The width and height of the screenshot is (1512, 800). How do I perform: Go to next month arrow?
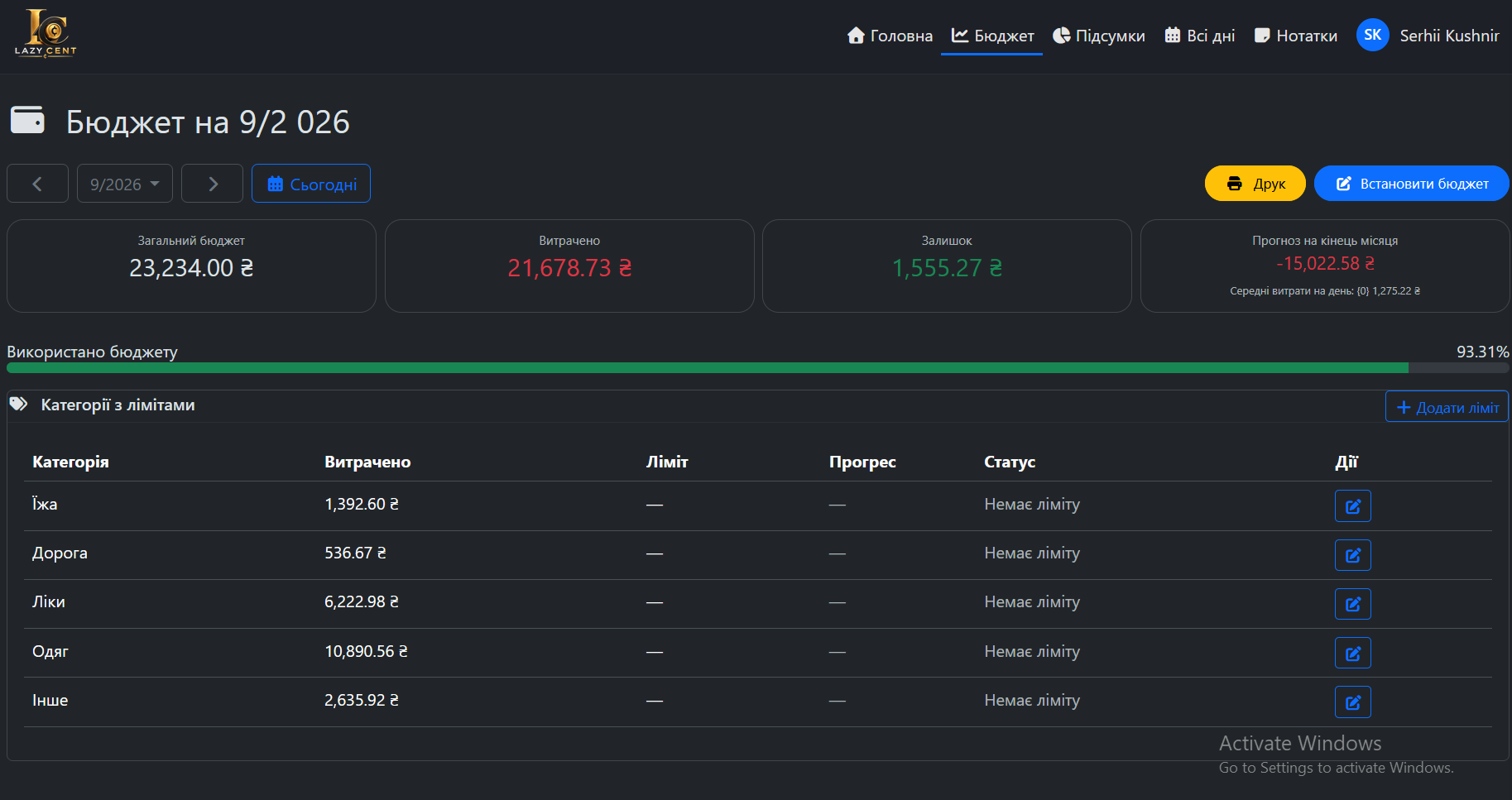pyautogui.click(x=212, y=184)
